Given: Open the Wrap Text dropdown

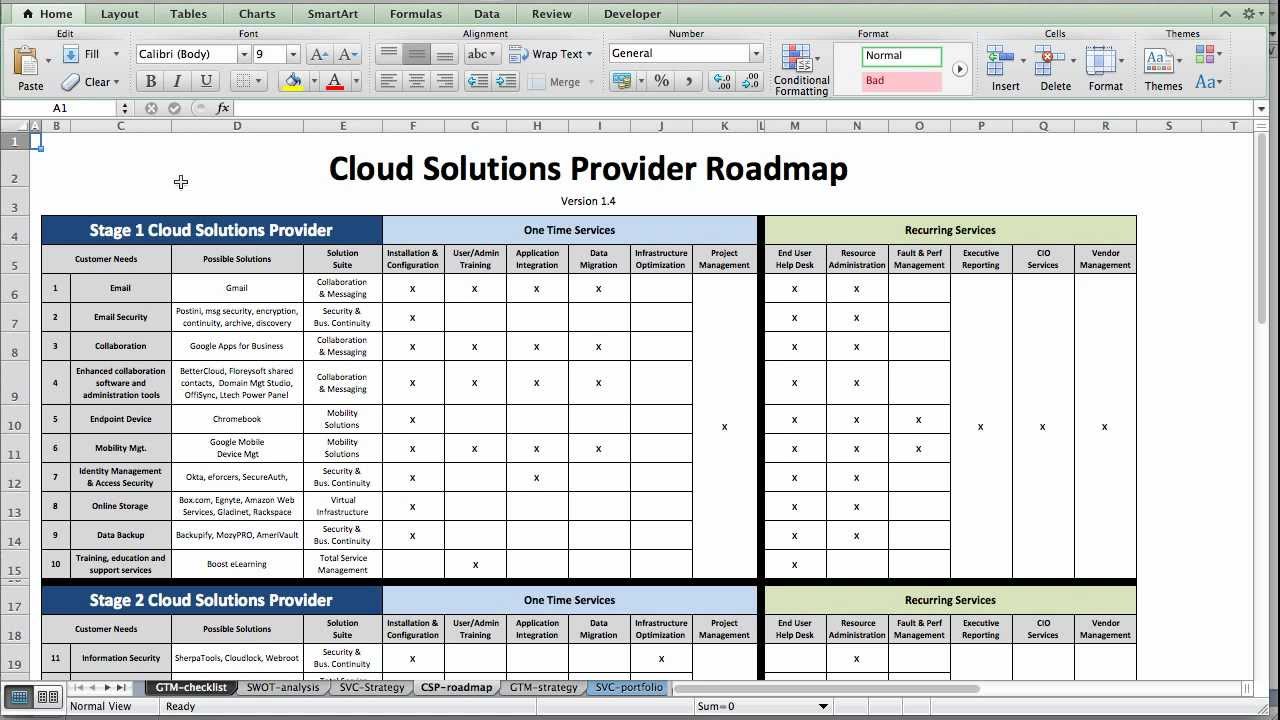Looking at the screenshot, I should pyautogui.click(x=589, y=54).
